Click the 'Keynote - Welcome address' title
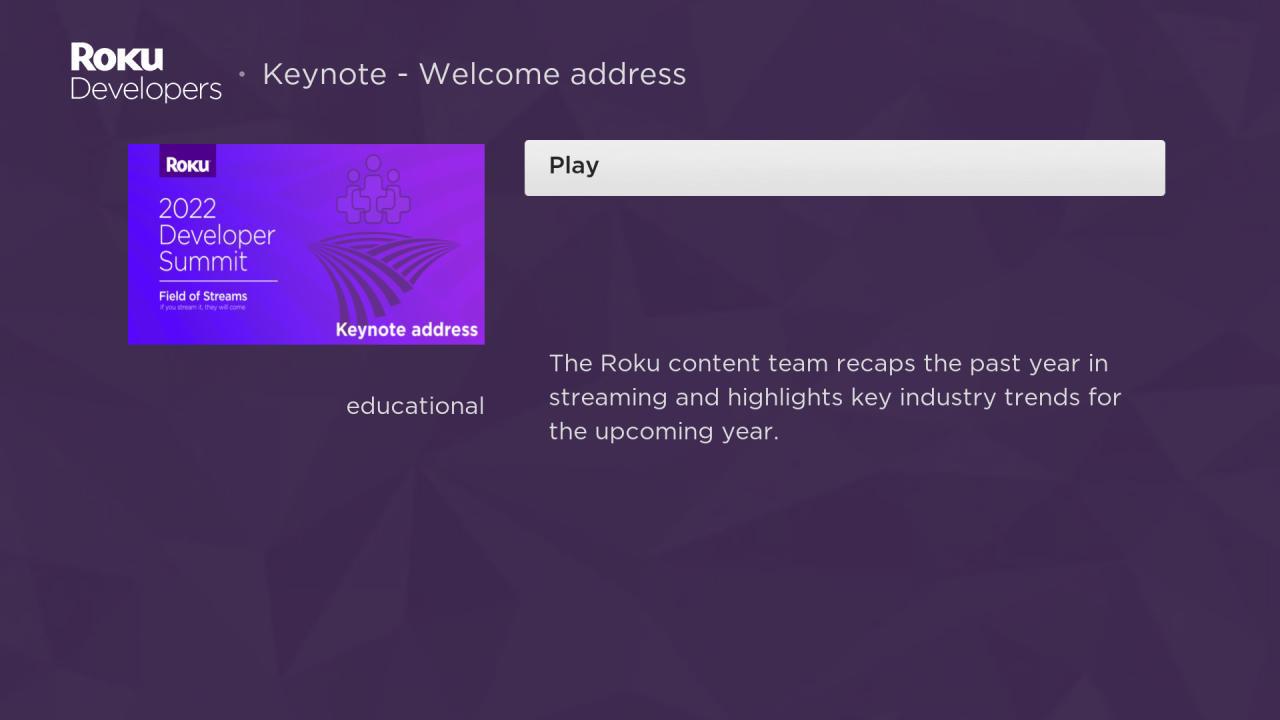 (x=474, y=74)
